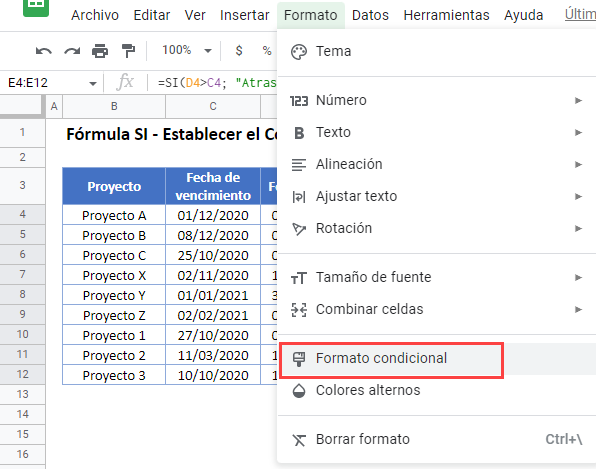Click cell Proyecto B
Screen dimensions: 596x469
[x=114, y=235]
